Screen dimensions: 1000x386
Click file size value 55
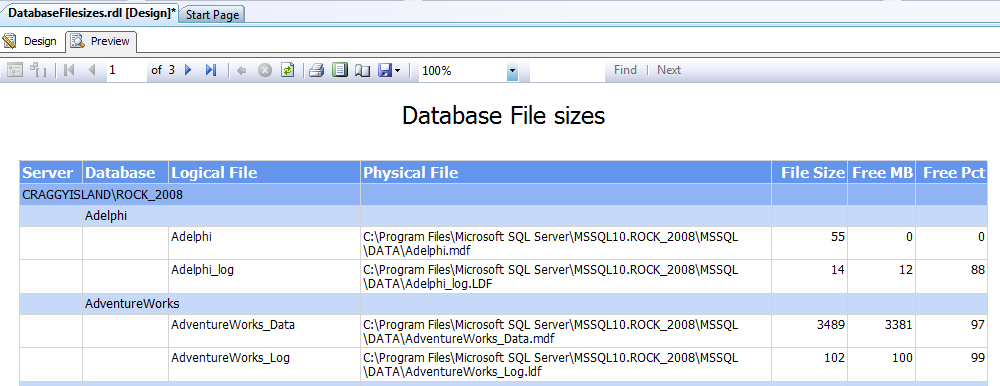[x=837, y=237]
